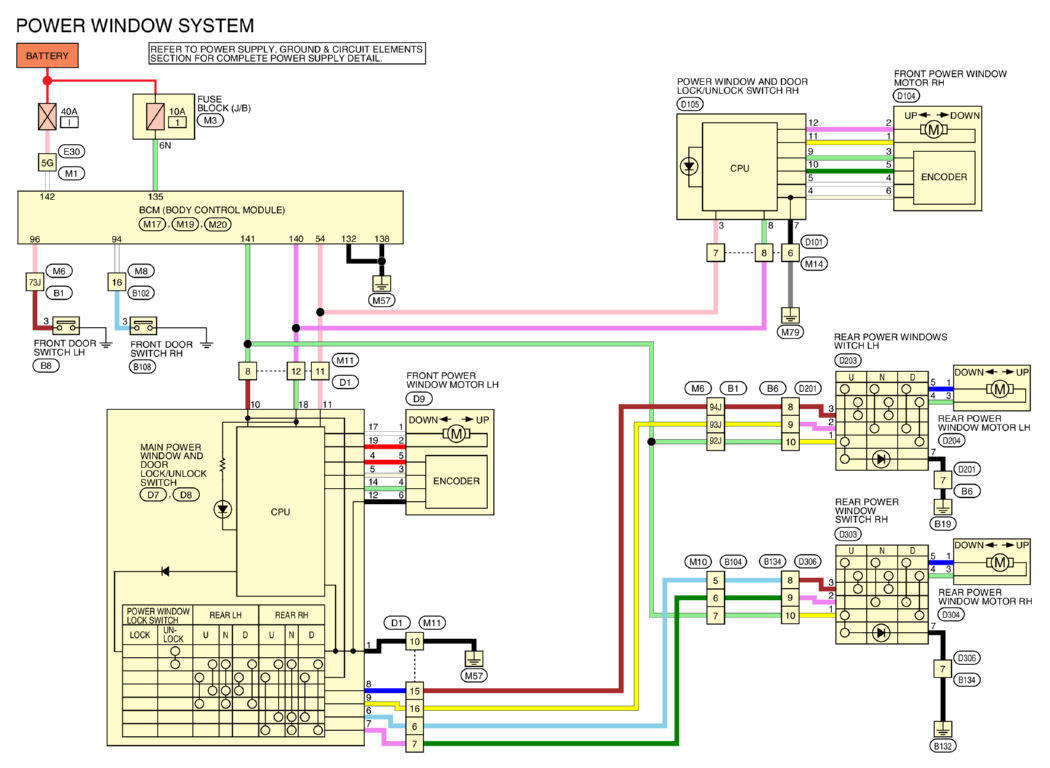The width and height of the screenshot is (1050, 768).
Task: Click the REAR RH column header in switch table
Action: (x=291, y=615)
